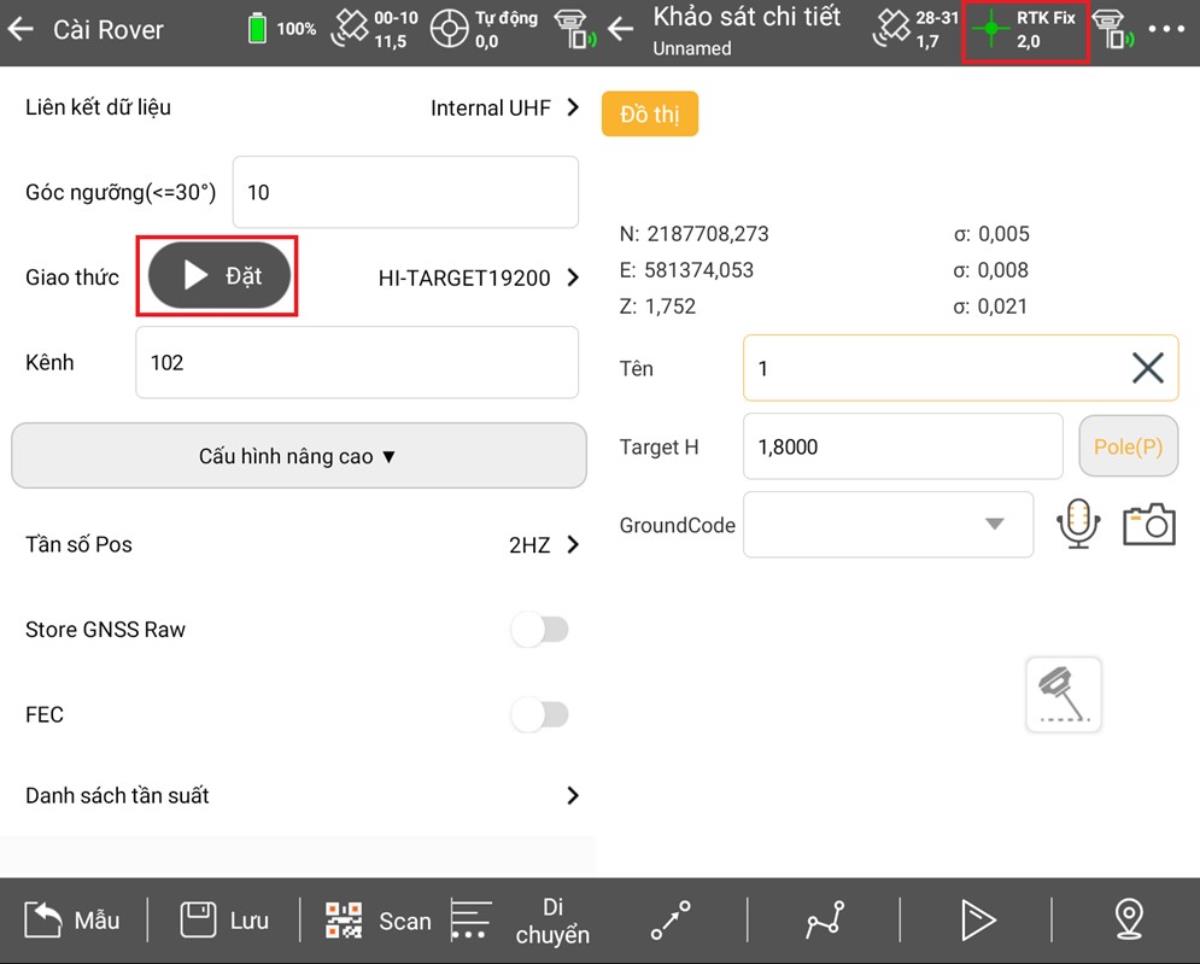
Task: Tap the tilt survey pole icon
Action: coord(1063,695)
